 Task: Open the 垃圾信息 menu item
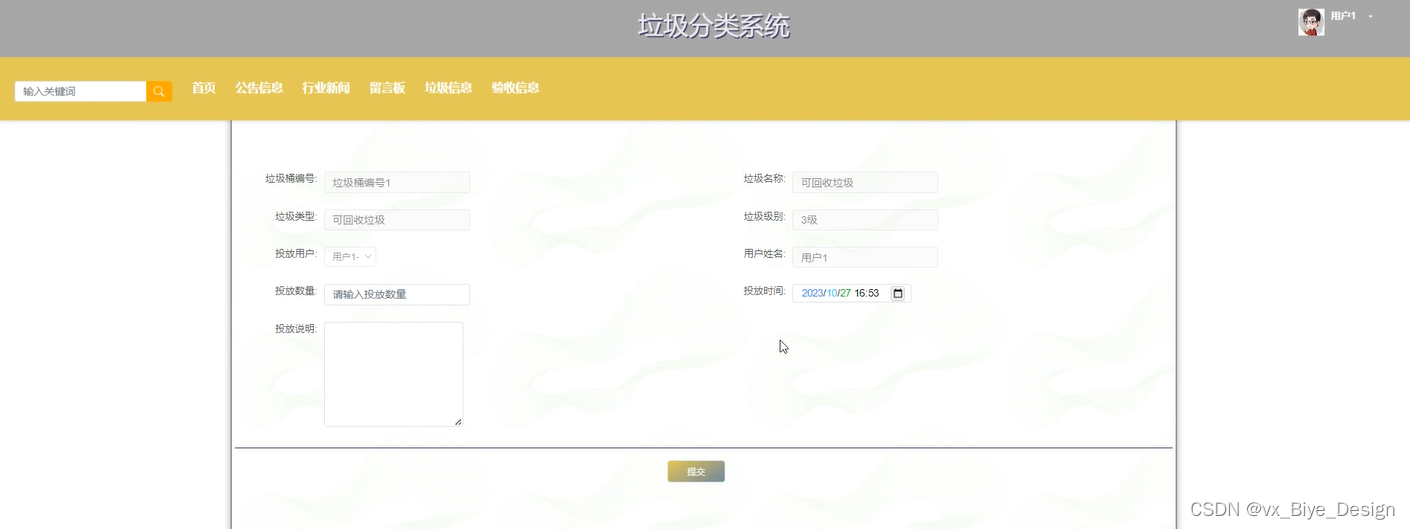(x=448, y=88)
